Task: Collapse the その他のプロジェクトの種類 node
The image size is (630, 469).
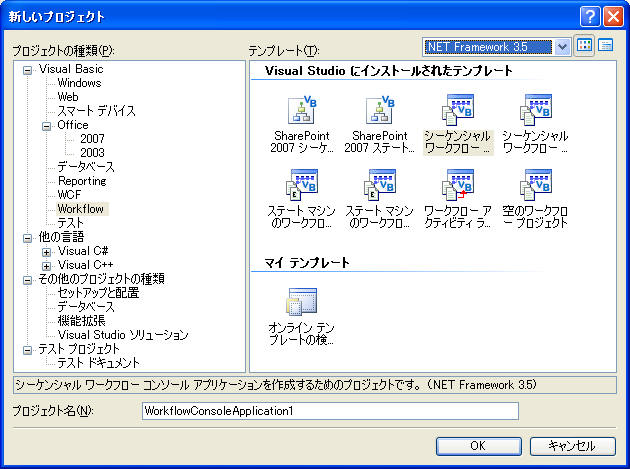Action: [27, 281]
